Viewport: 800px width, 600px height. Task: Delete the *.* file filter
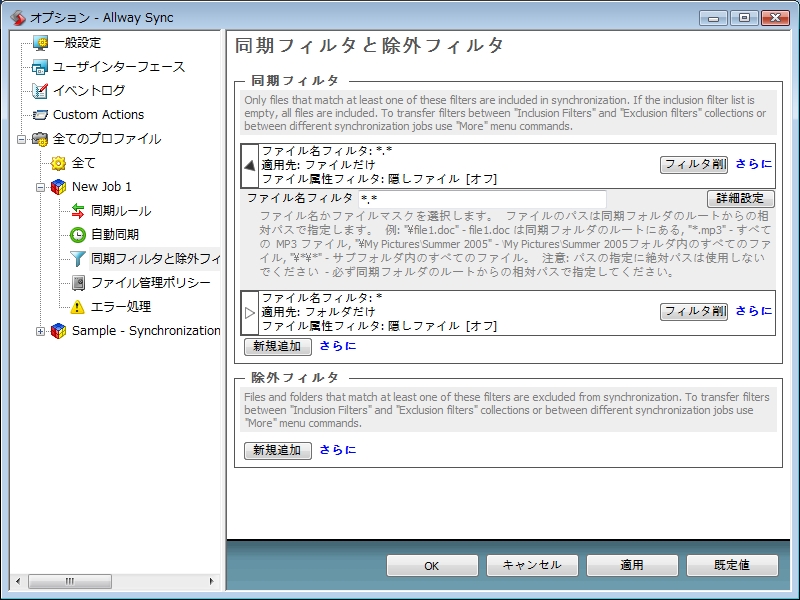tap(694, 164)
